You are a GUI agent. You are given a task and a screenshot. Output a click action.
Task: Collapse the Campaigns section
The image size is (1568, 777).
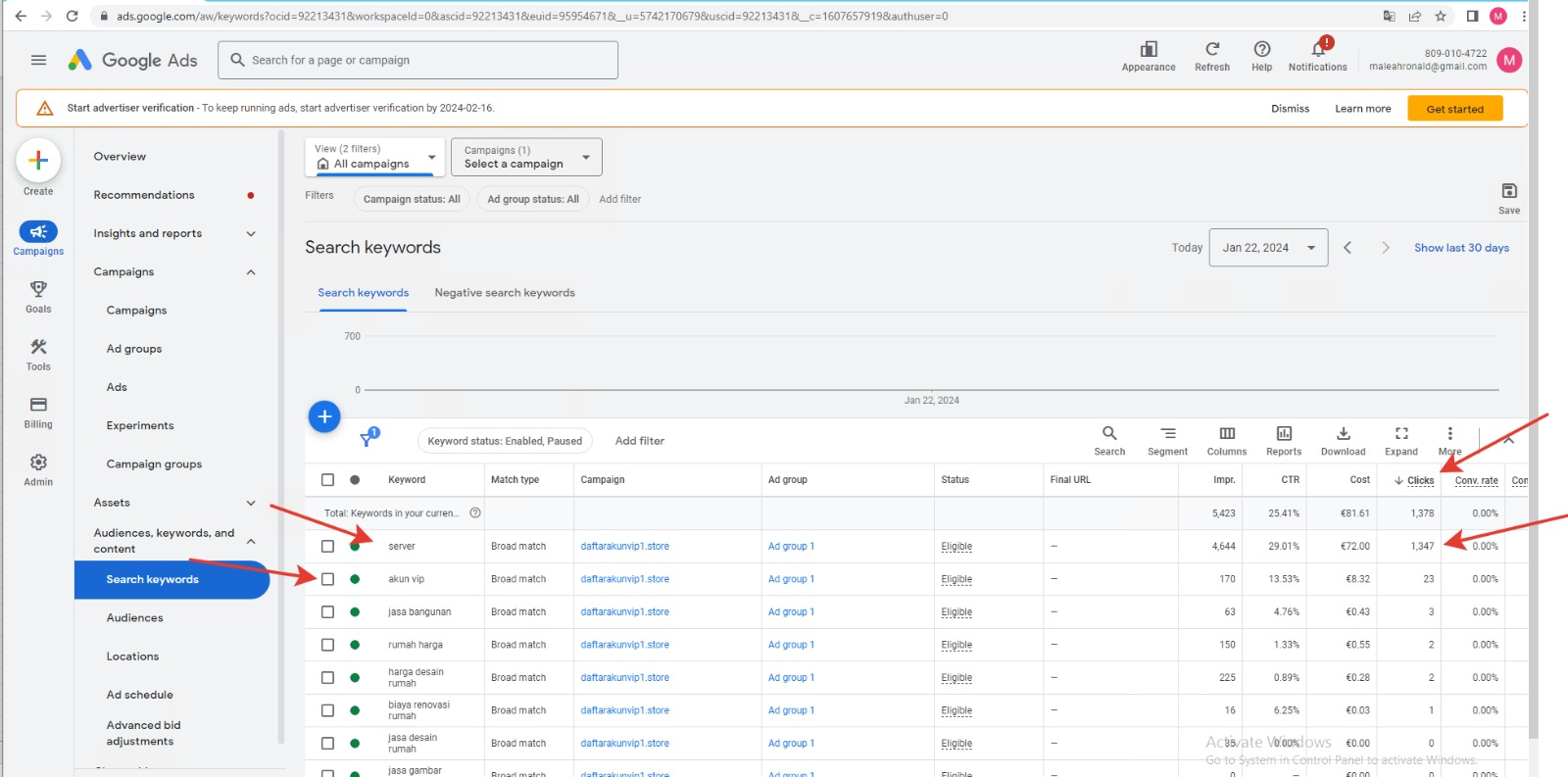pos(251,272)
